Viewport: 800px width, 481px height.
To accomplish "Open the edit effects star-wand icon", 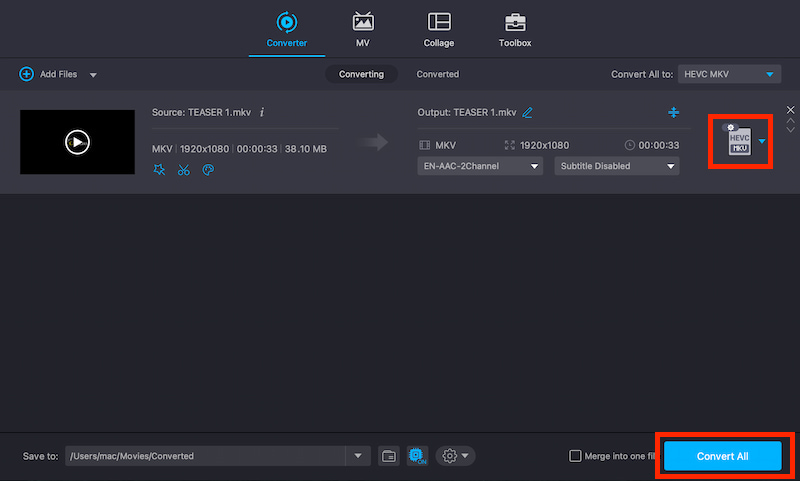I will 159,170.
